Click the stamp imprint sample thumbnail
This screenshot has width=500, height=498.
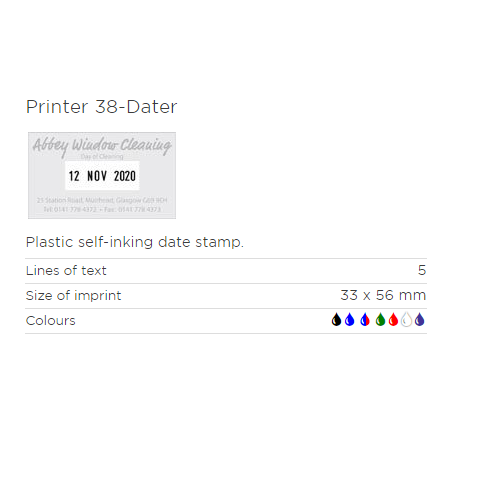[x=102, y=175]
